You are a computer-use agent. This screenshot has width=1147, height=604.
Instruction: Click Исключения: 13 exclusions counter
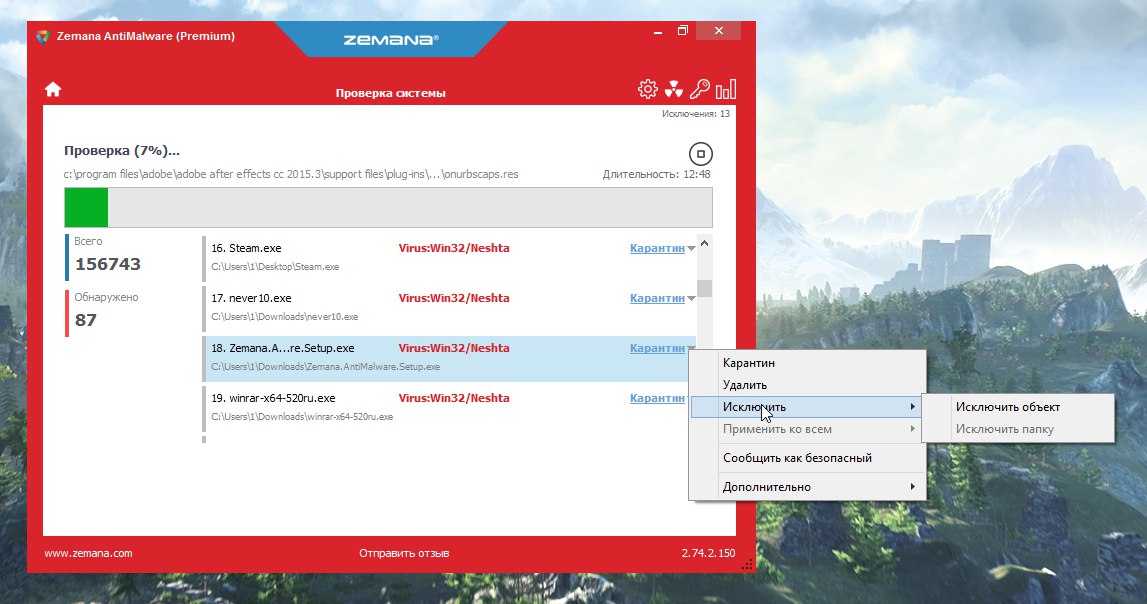(696, 114)
